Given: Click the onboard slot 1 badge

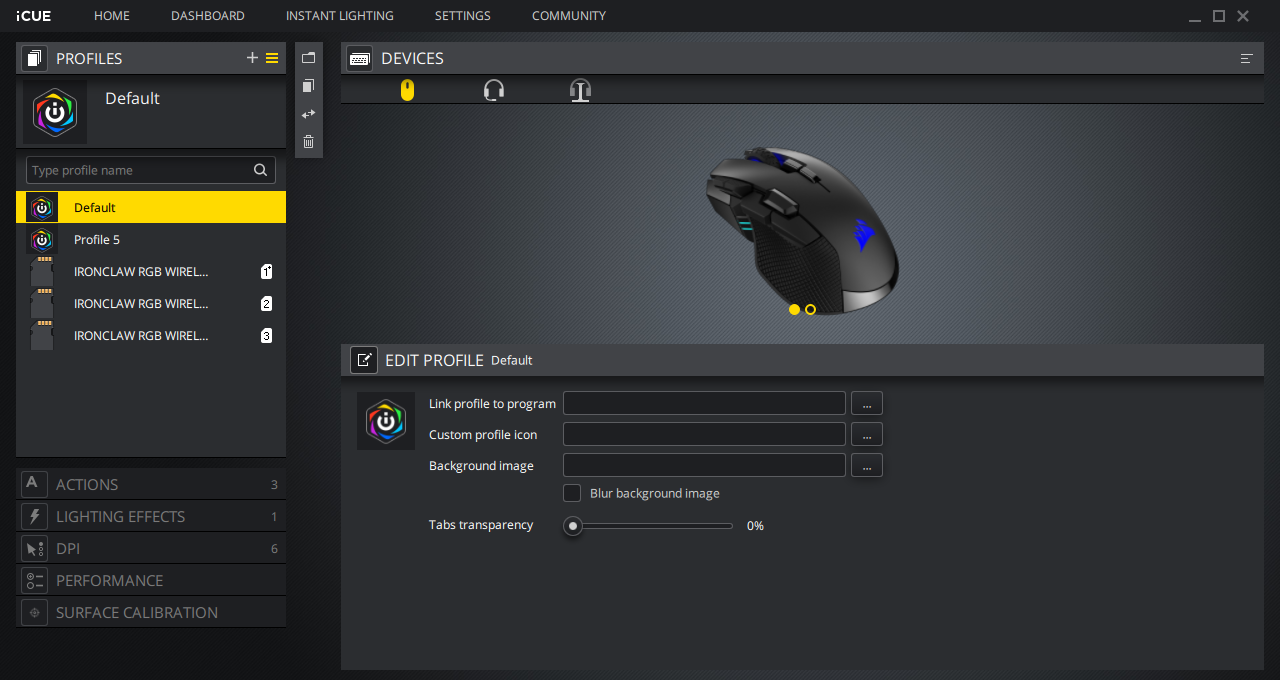Looking at the screenshot, I should click(266, 271).
